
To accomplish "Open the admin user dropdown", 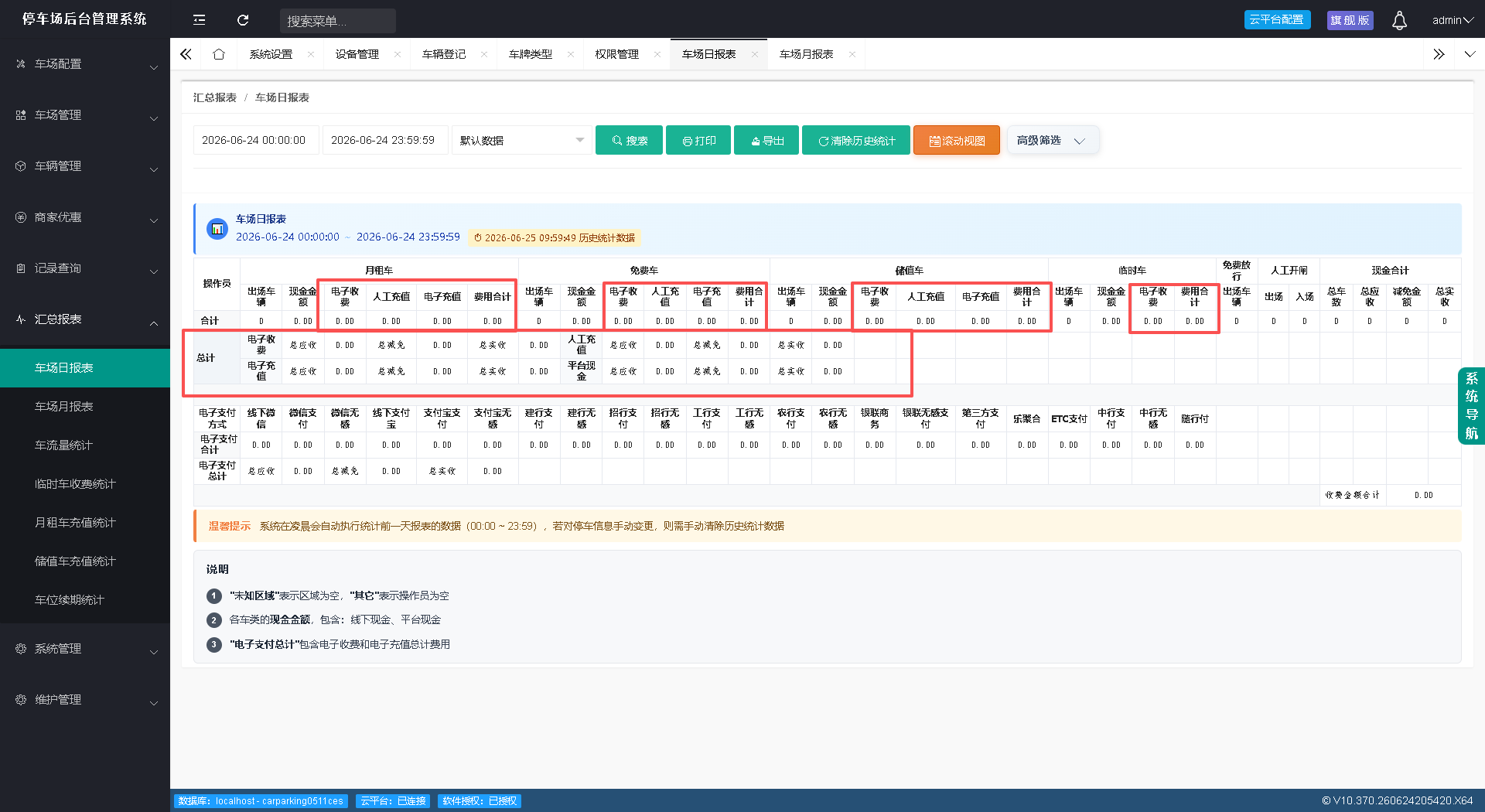I will pyautogui.click(x=1453, y=20).
